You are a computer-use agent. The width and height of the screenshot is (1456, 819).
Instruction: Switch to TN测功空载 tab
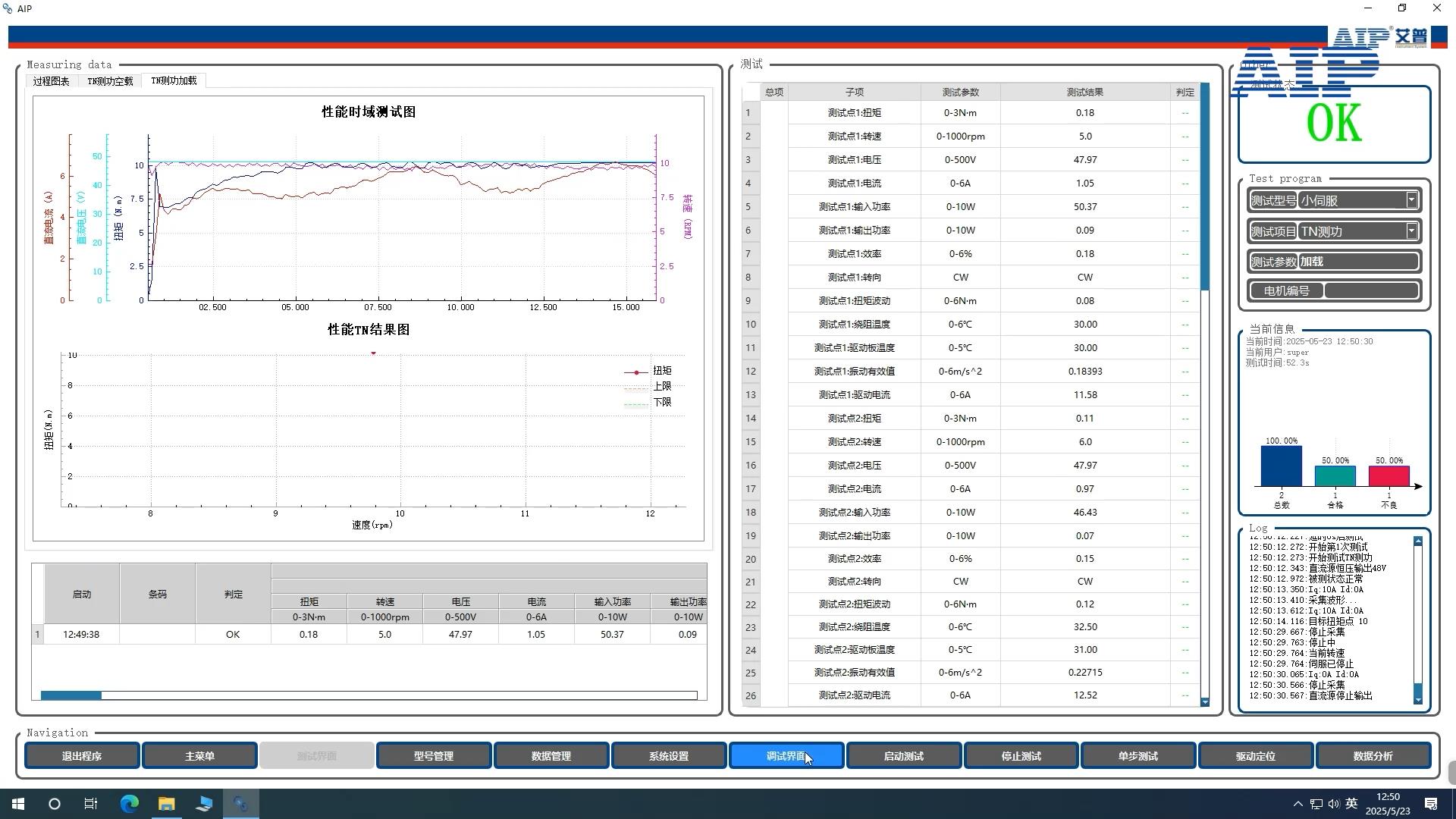click(110, 81)
